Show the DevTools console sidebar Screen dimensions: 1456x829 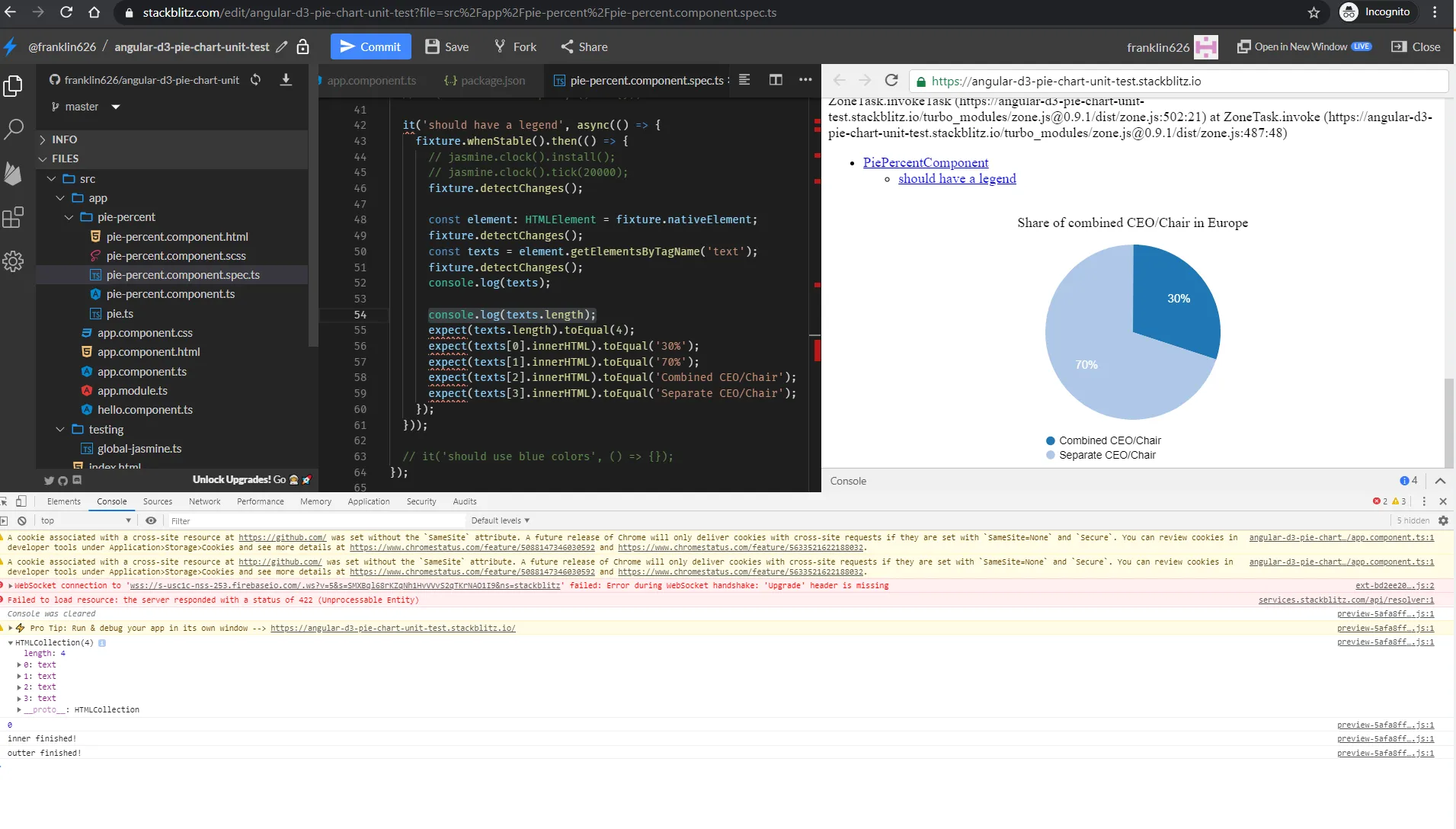tap(3, 521)
